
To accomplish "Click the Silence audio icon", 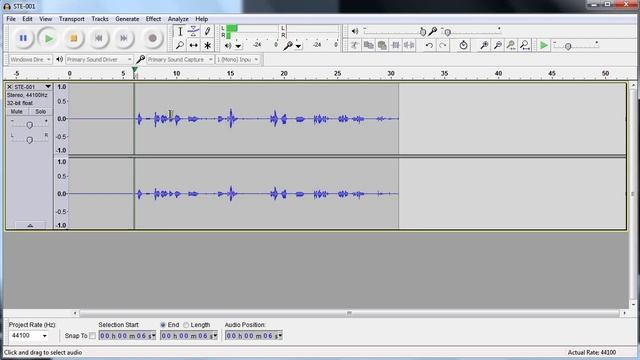I will coord(409,45).
